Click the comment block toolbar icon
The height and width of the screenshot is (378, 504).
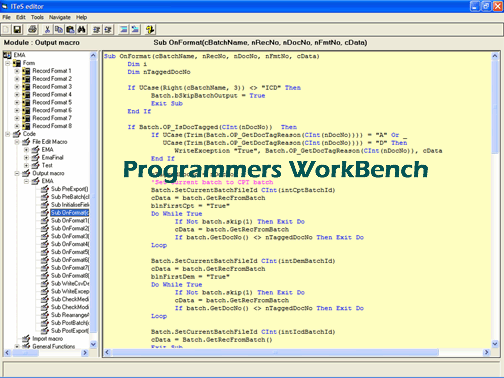123,30
